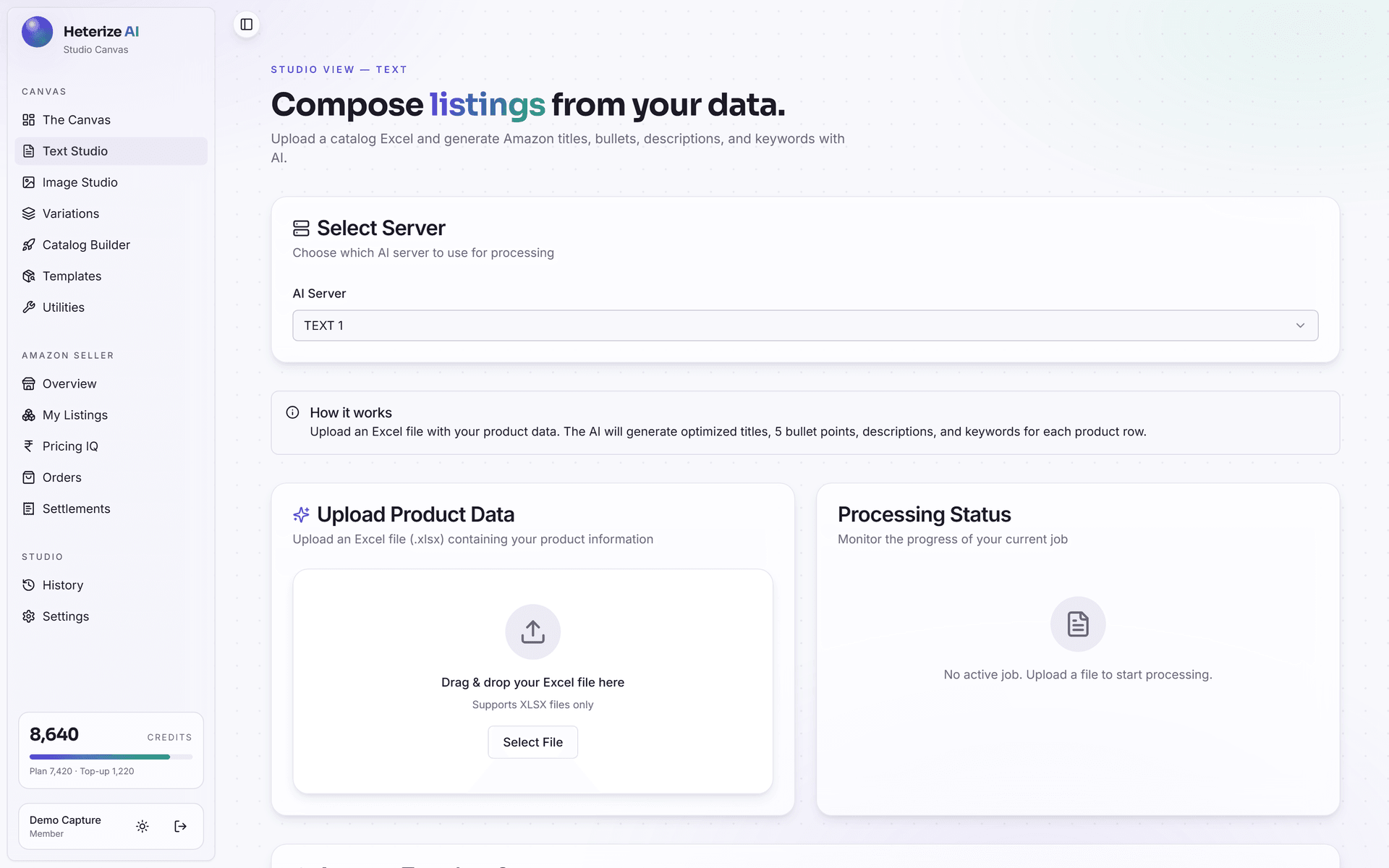Viewport: 1389px width, 868px height.
Task: Open the Settlements page
Action: click(x=111, y=509)
